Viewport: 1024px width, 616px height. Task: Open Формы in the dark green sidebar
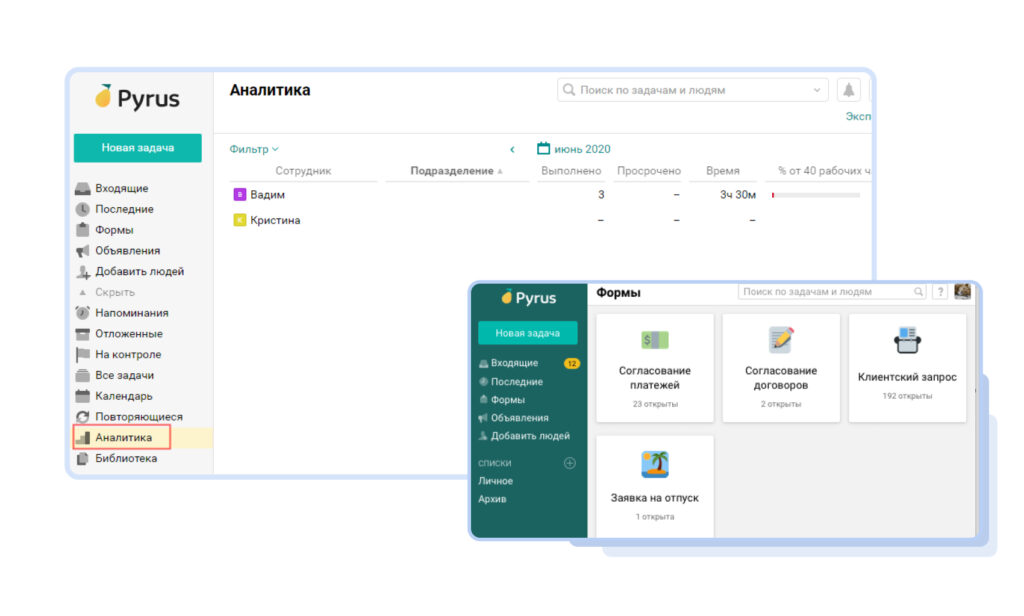coord(507,400)
